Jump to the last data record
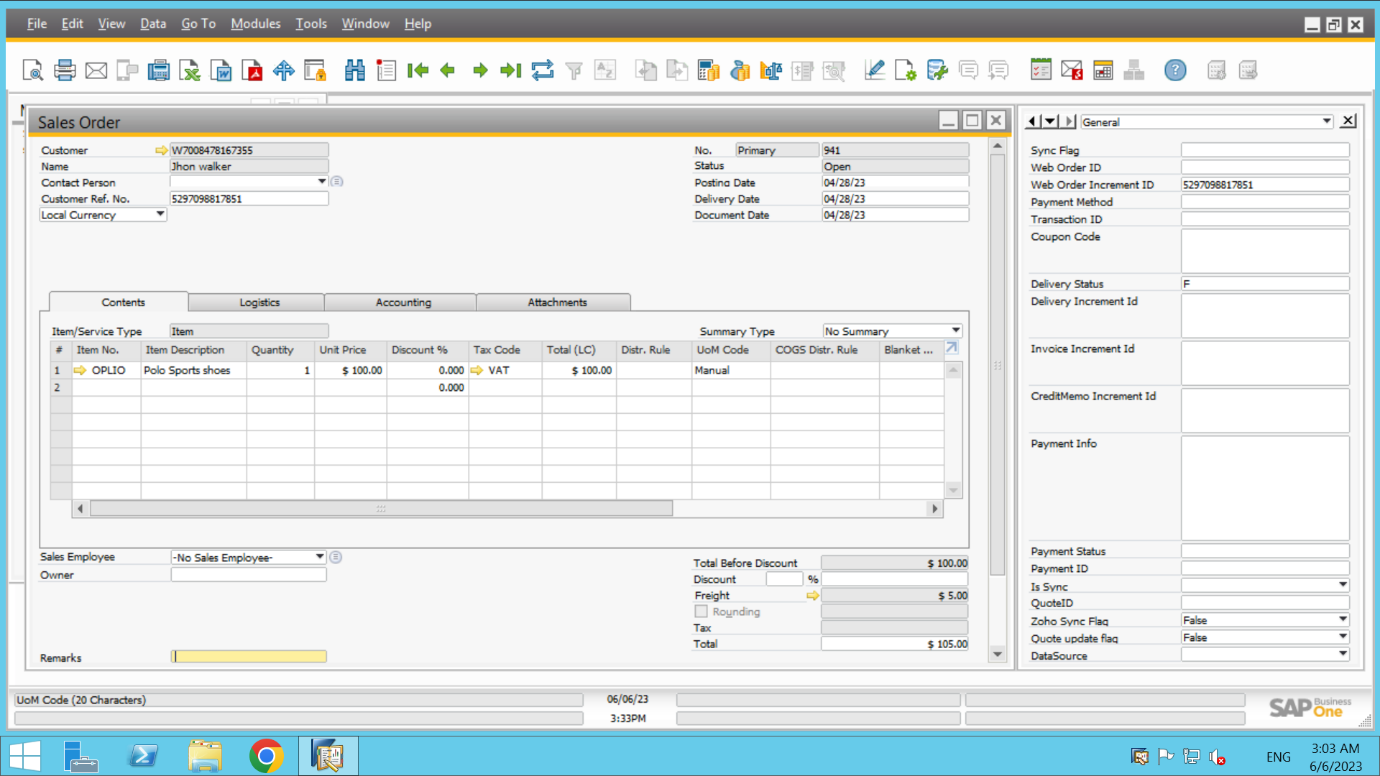This screenshot has height=776, width=1380. (x=510, y=70)
